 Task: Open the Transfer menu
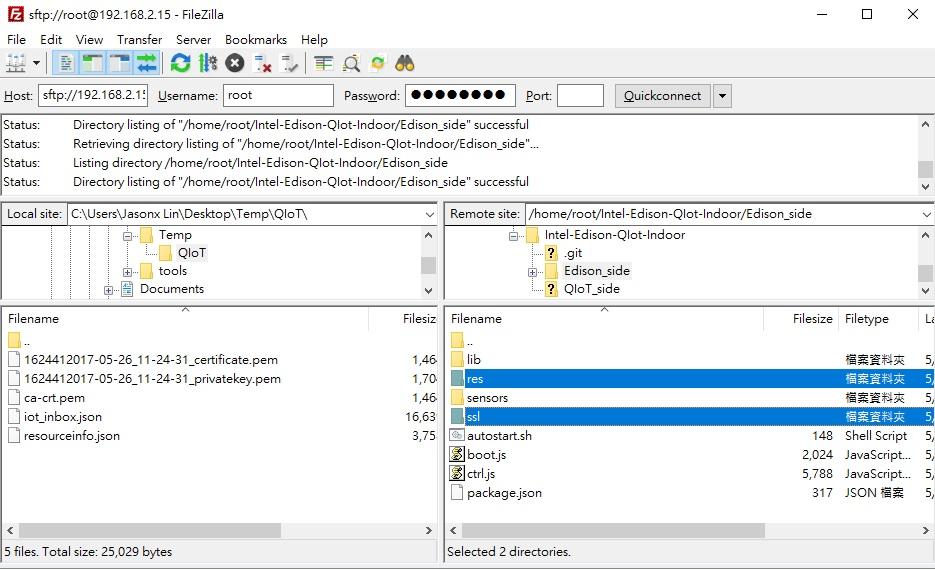coord(139,39)
